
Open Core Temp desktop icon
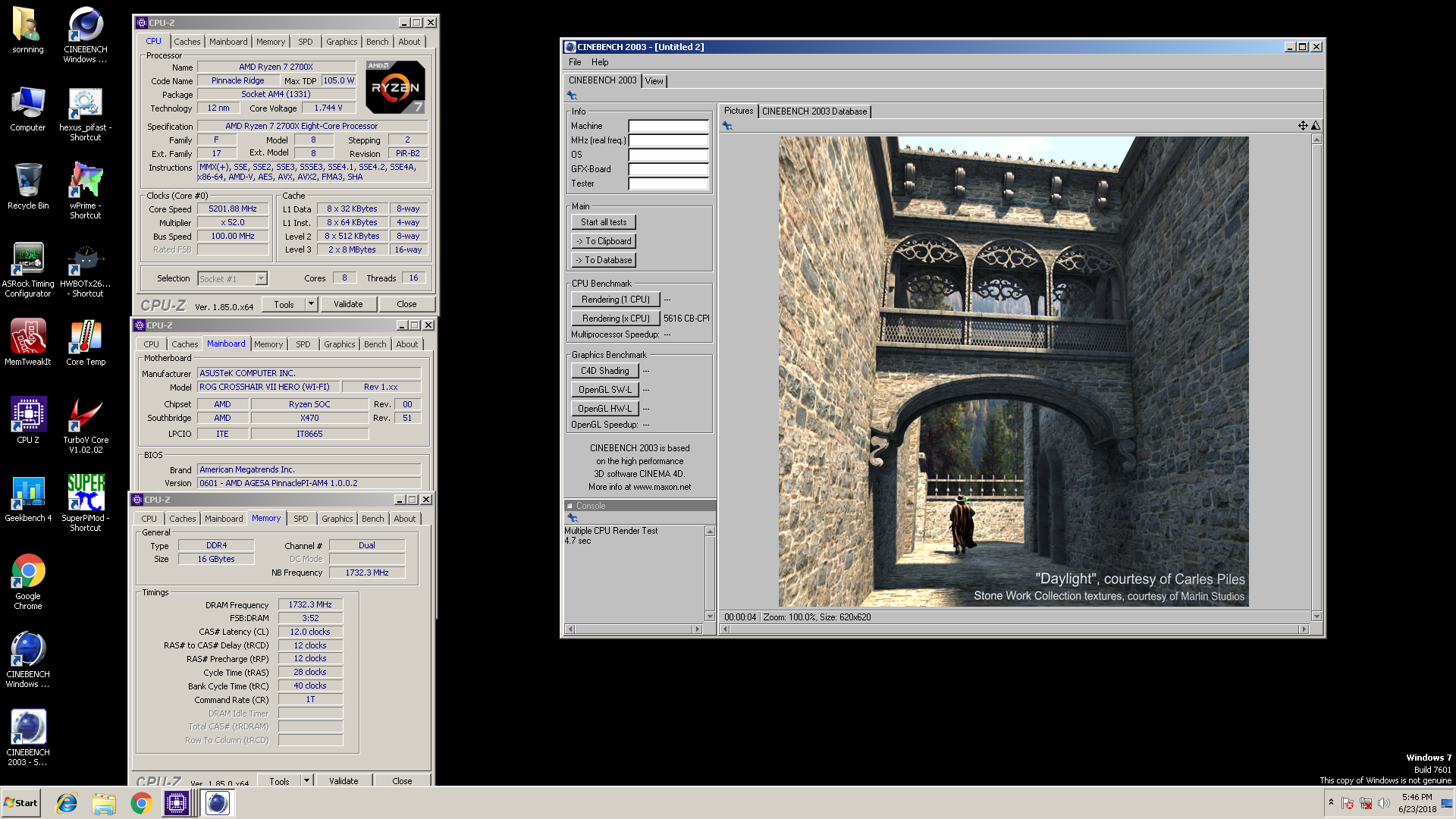86,343
